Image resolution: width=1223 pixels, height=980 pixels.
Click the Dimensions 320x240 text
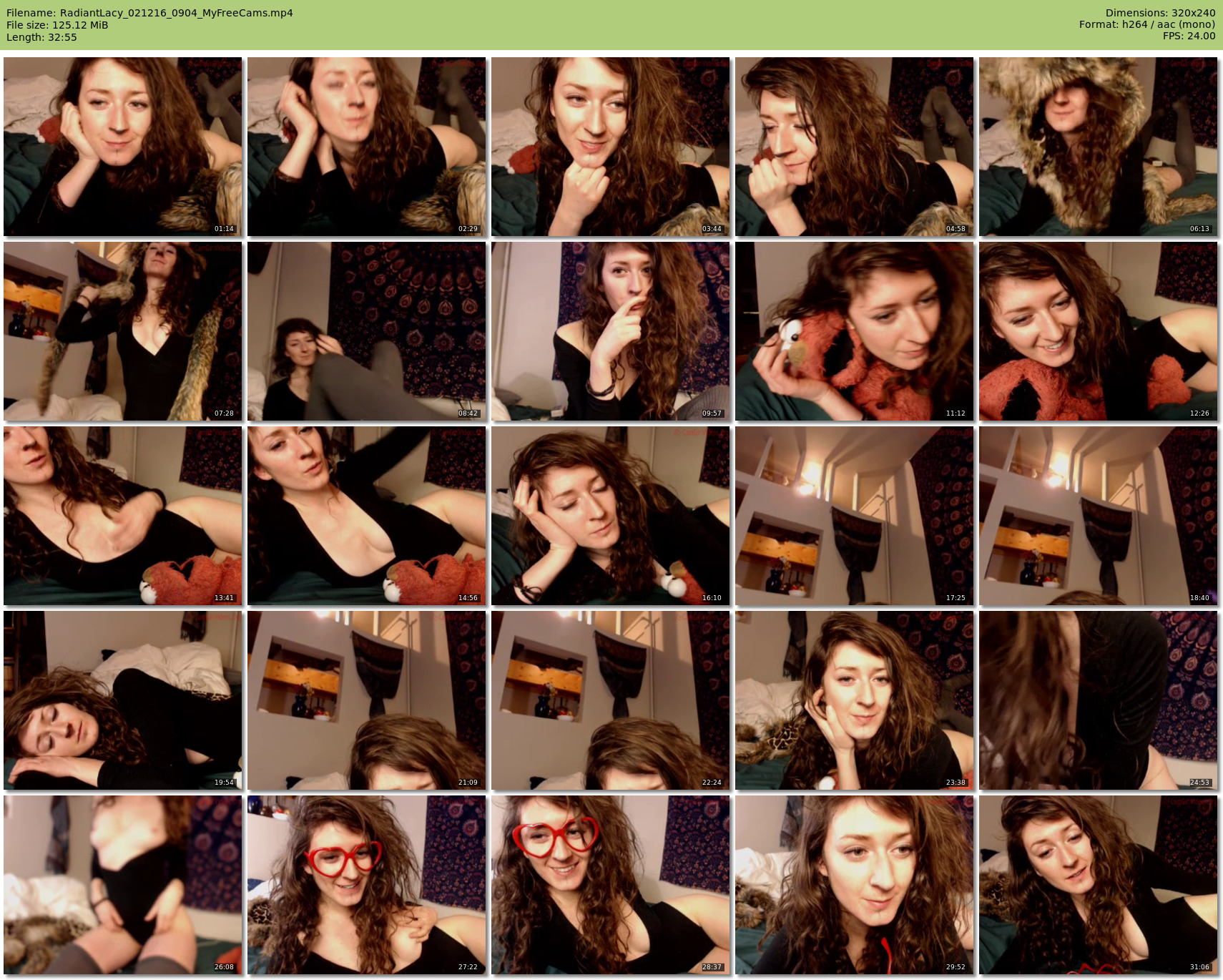tap(1160, 13)
